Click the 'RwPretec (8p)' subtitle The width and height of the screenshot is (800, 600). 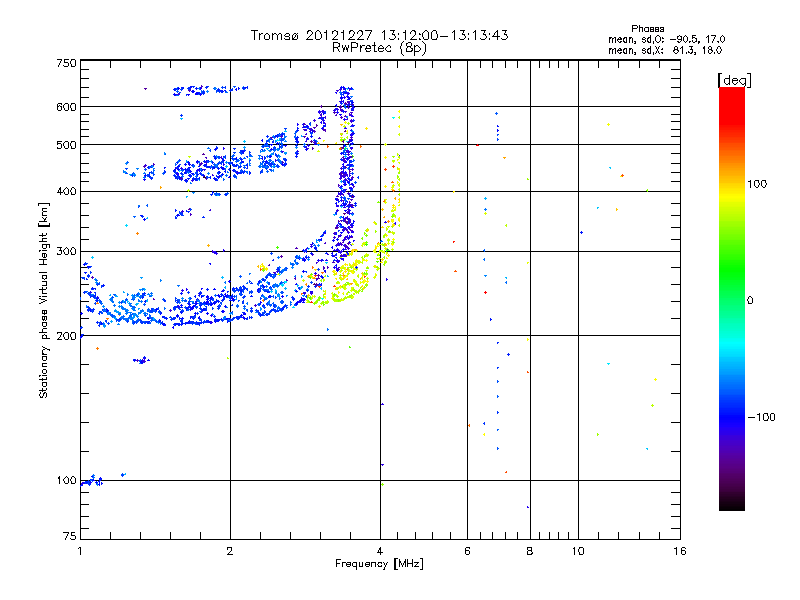click(379, 48)
